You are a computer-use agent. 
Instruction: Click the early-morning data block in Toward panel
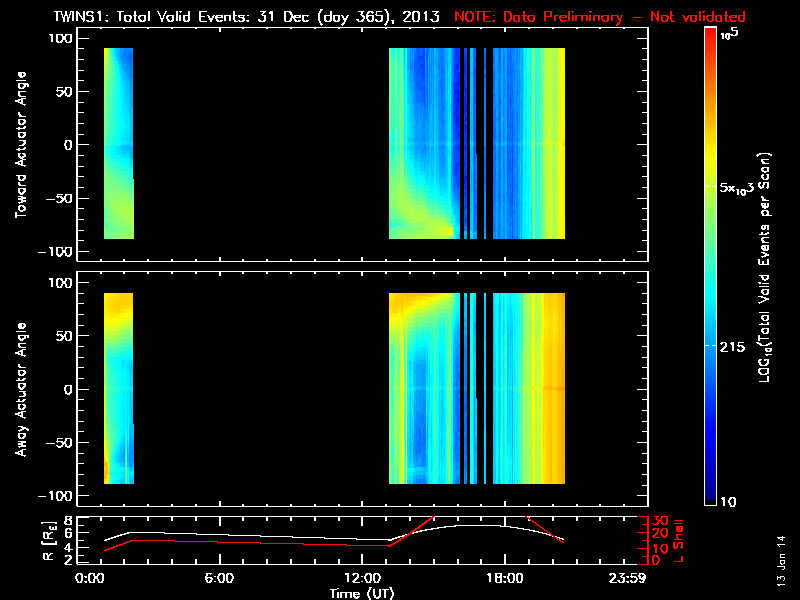pos(118,144)
